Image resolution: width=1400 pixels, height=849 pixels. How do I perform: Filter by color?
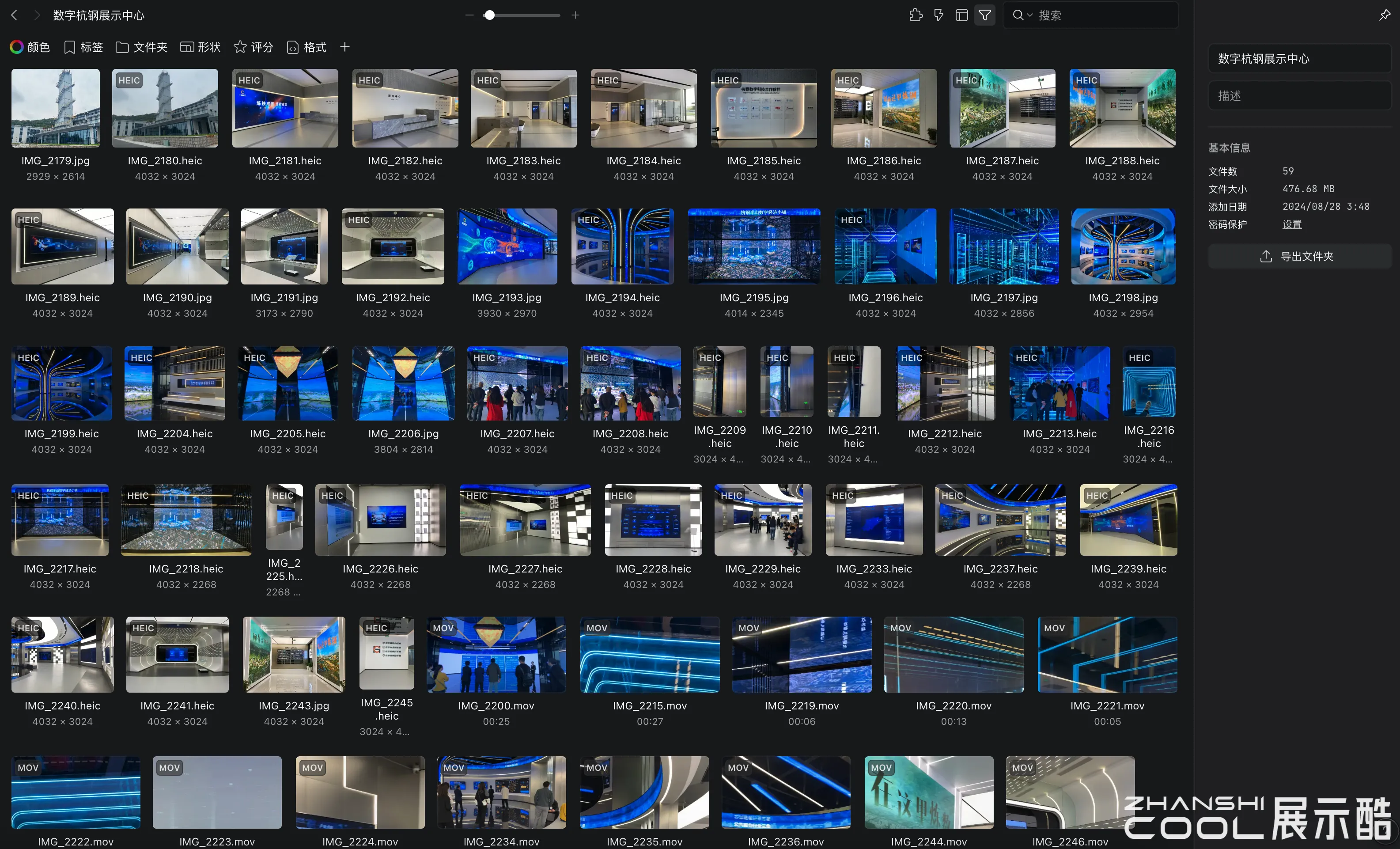[x=30, y=47]
